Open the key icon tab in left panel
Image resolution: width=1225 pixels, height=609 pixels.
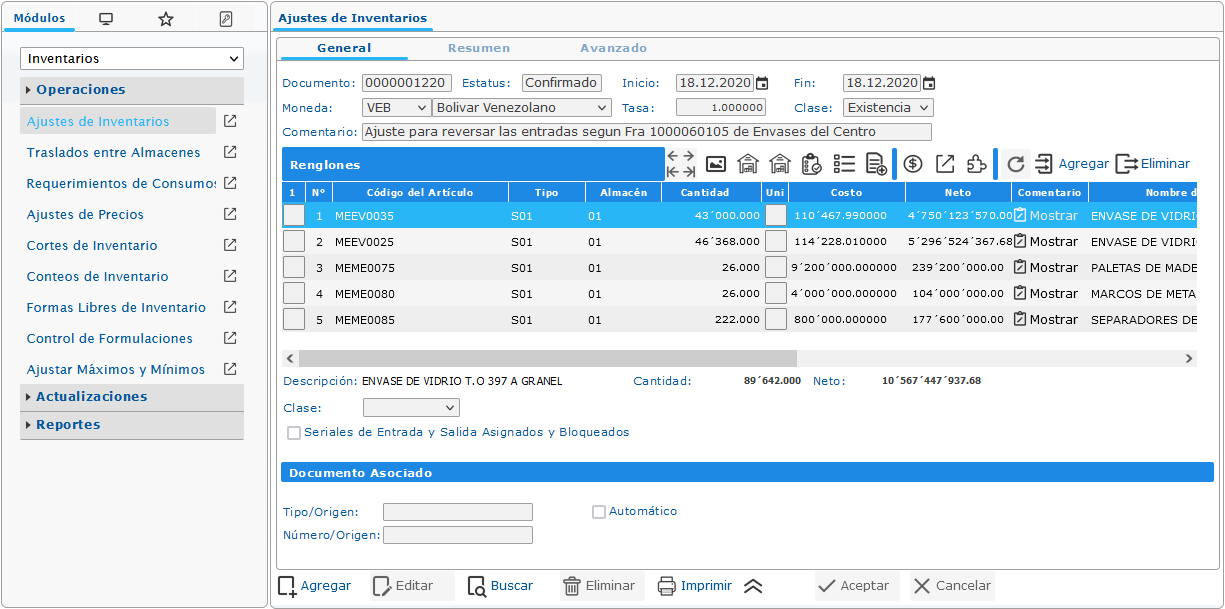tap(226, 19)
